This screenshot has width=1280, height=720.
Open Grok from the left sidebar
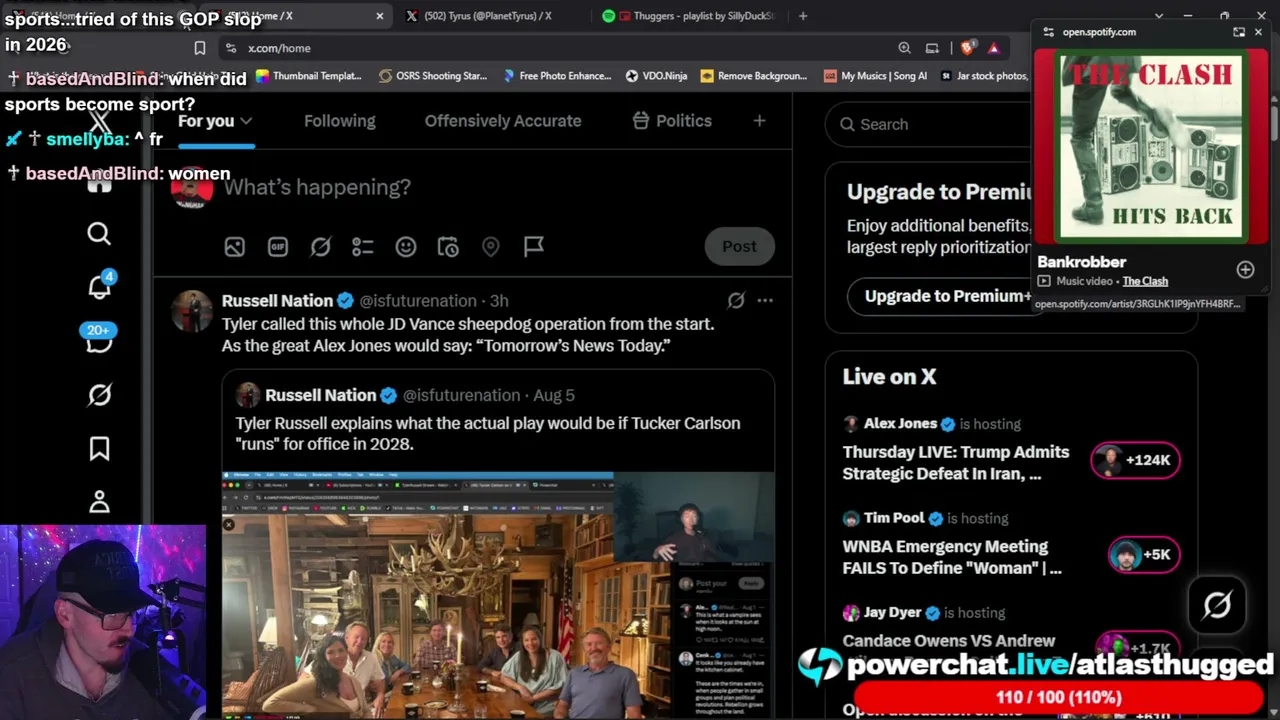99,395
